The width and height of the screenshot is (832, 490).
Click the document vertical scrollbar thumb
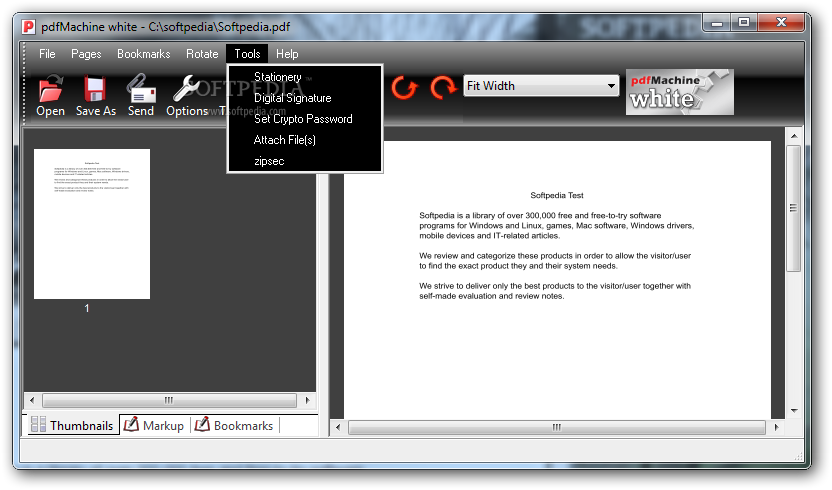[794, 208]
